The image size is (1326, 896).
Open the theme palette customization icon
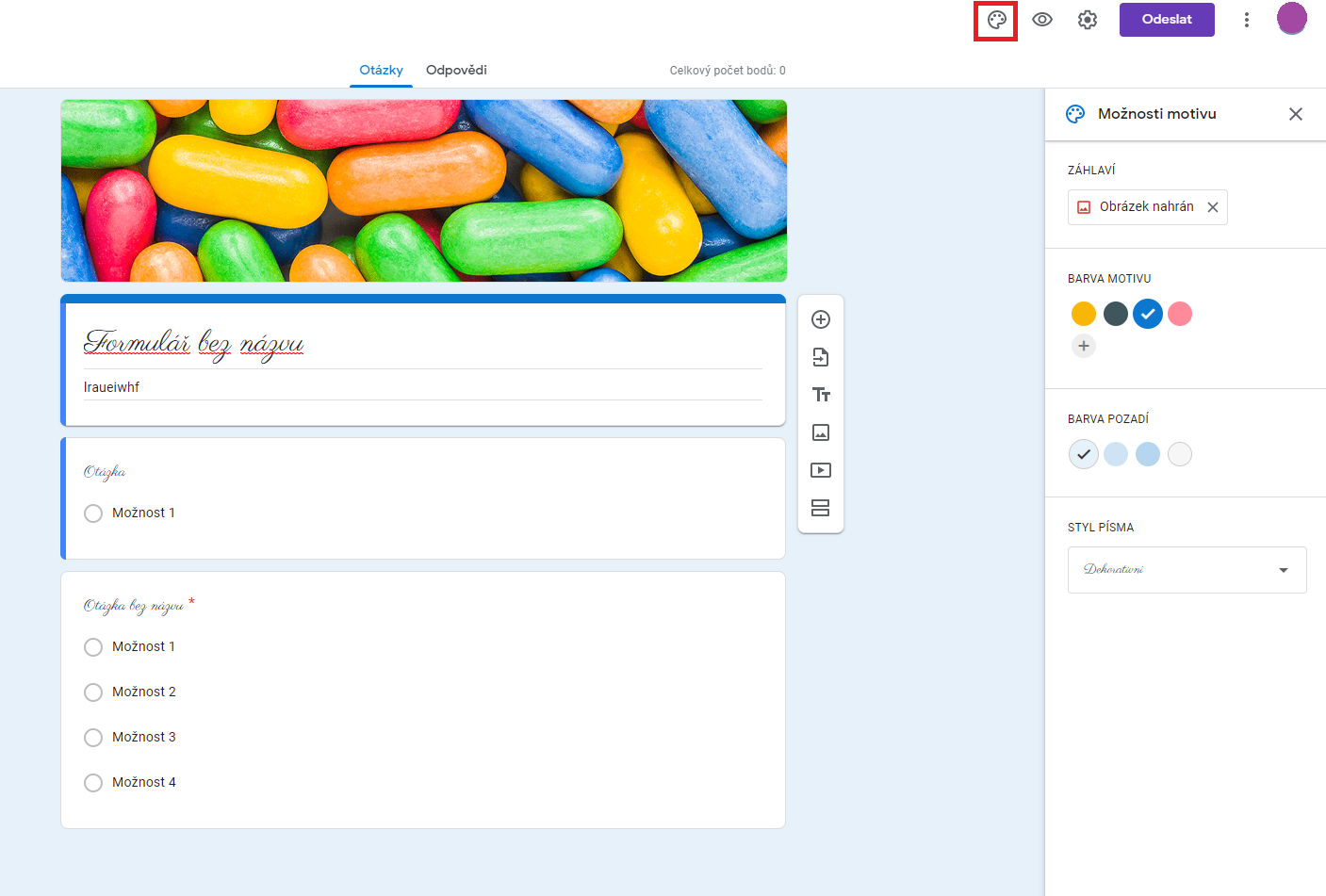click(x=996, y=20)
